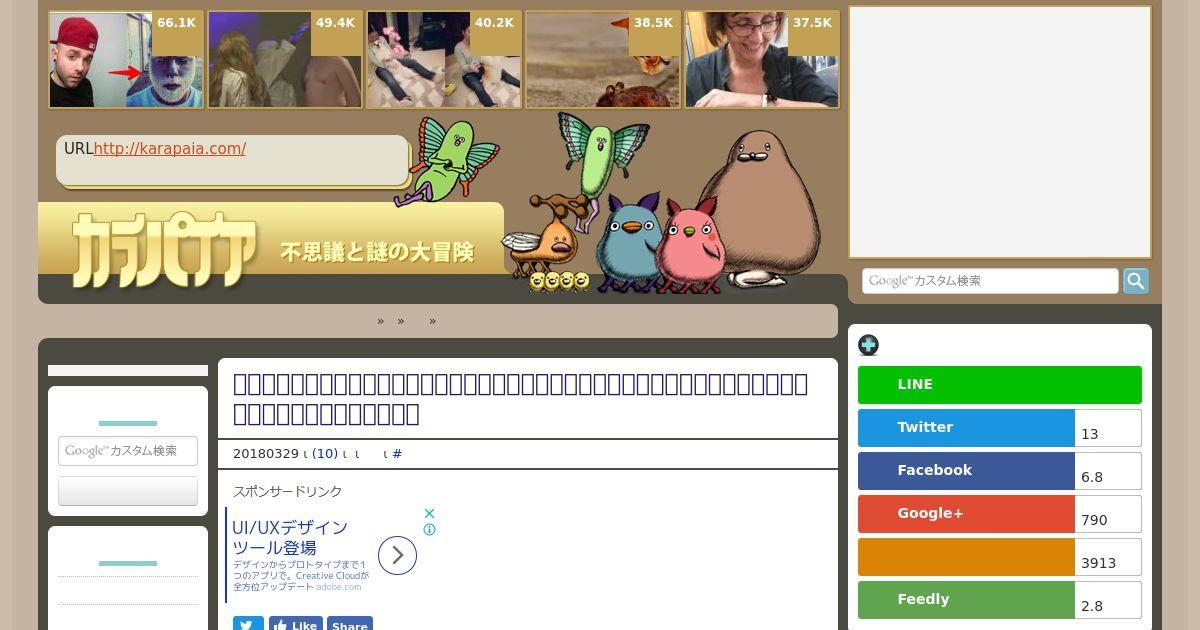Screen dimensions: 1200x630
Task: Click the Twitter count 13
Action: click(x=1090, y=434)
